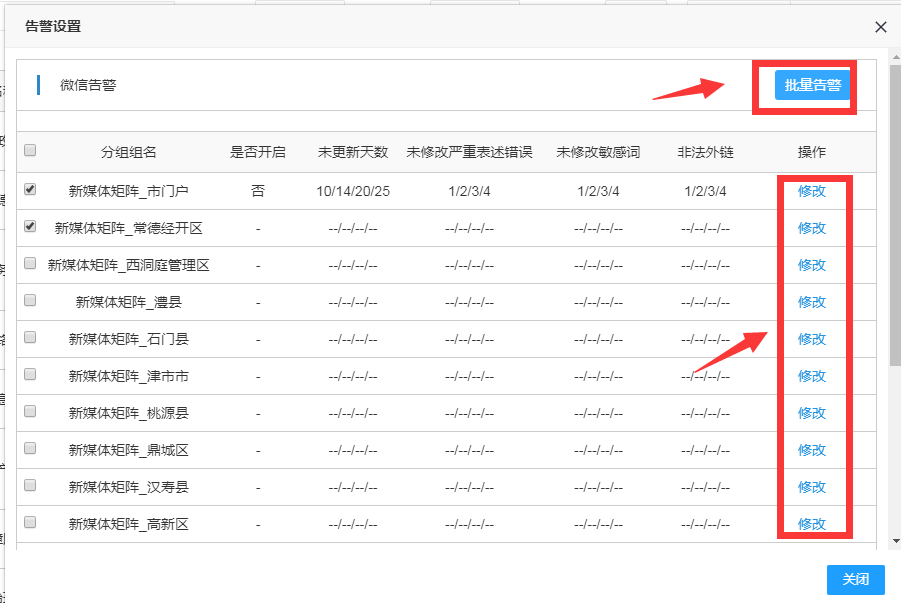
Task: Check the 新媒体矩阵_澧县 row checkbox
Action: click(30, 300)
